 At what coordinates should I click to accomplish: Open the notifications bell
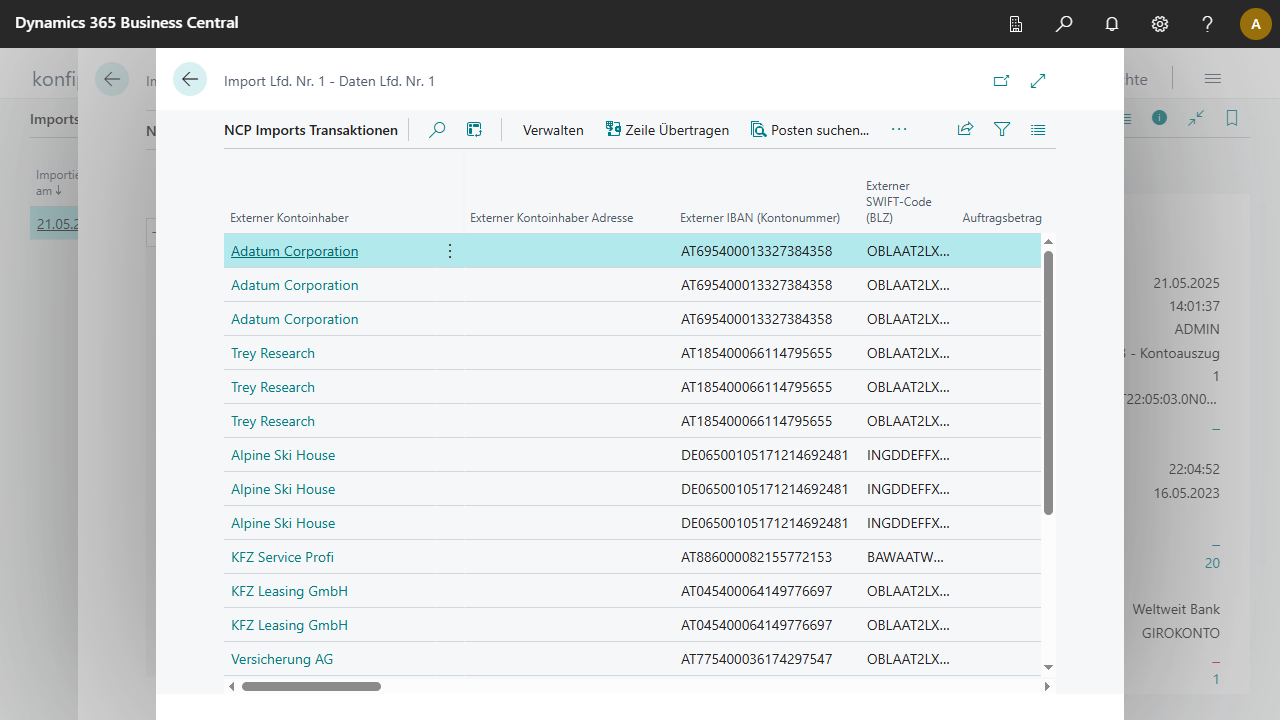(1112, 24)
